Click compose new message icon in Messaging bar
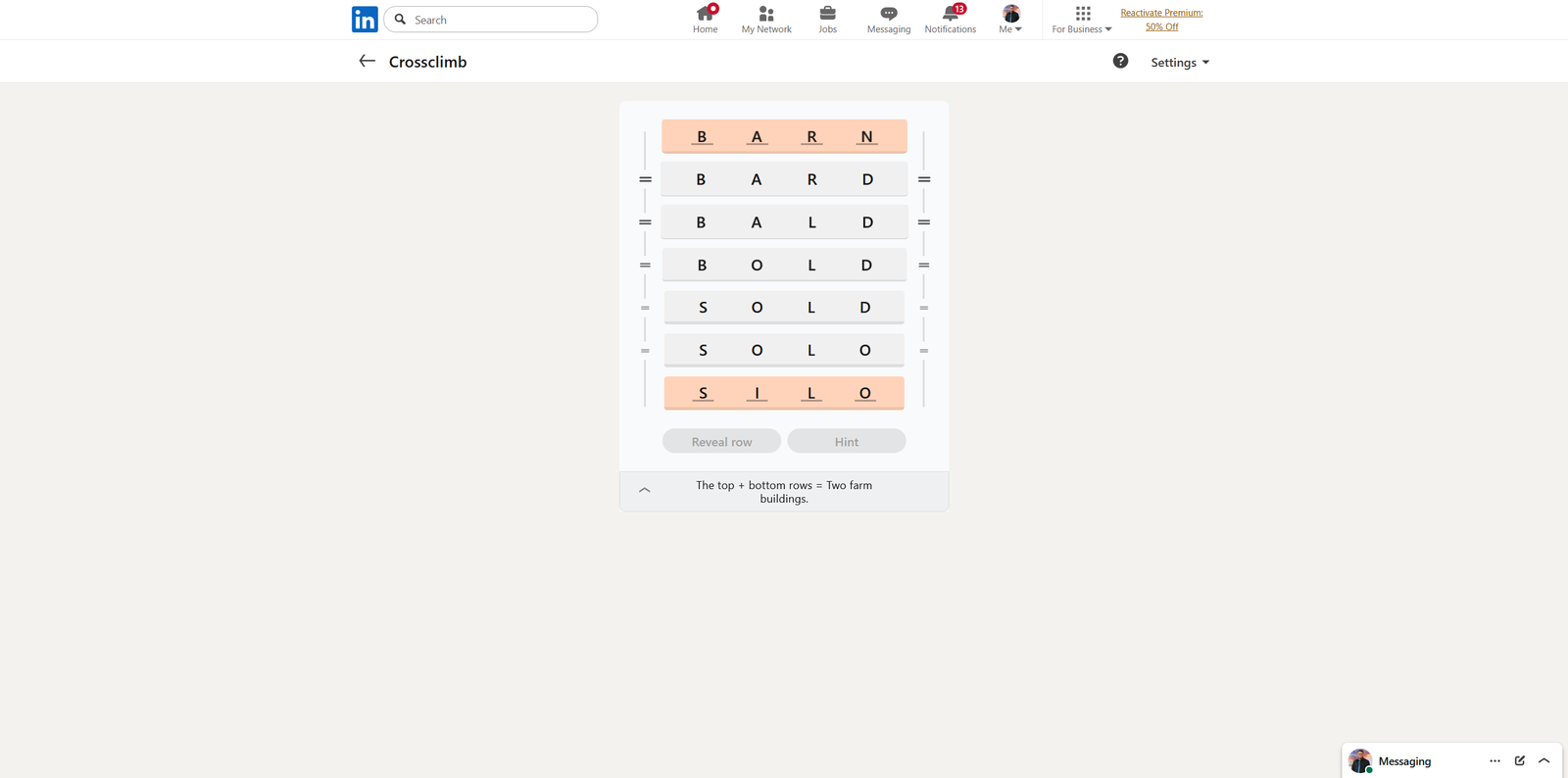Image resolution: width=1568 pixels, height=778 pixels. [x=1519, y=760]
